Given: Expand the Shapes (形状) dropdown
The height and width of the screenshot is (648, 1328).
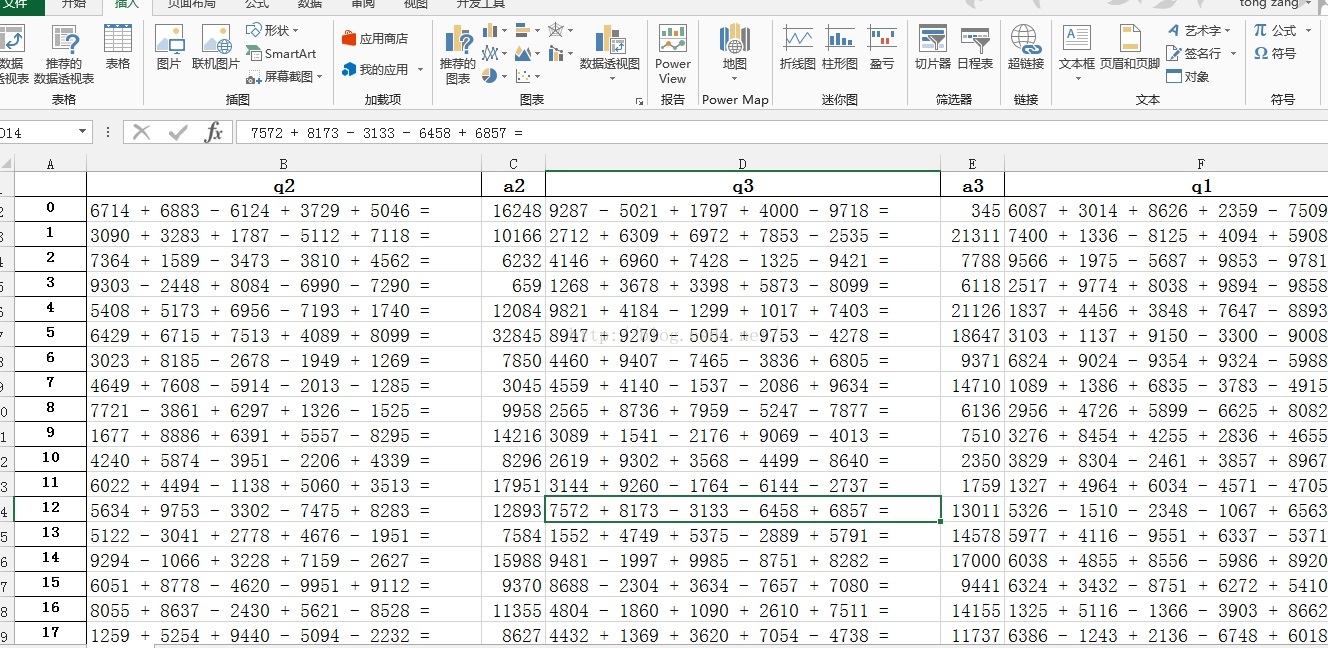Looking at the screenshot, I should [x=296, y=31].
